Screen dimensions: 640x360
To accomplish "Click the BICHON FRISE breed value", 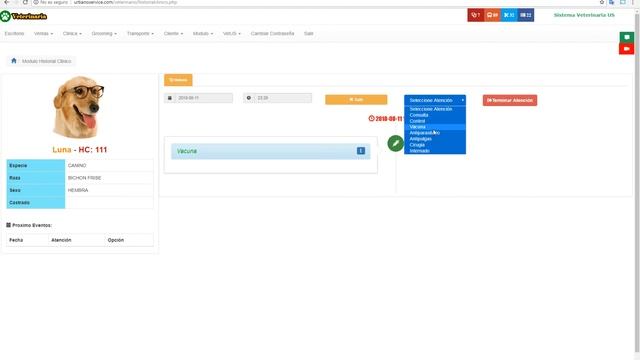I will point(84,178).
